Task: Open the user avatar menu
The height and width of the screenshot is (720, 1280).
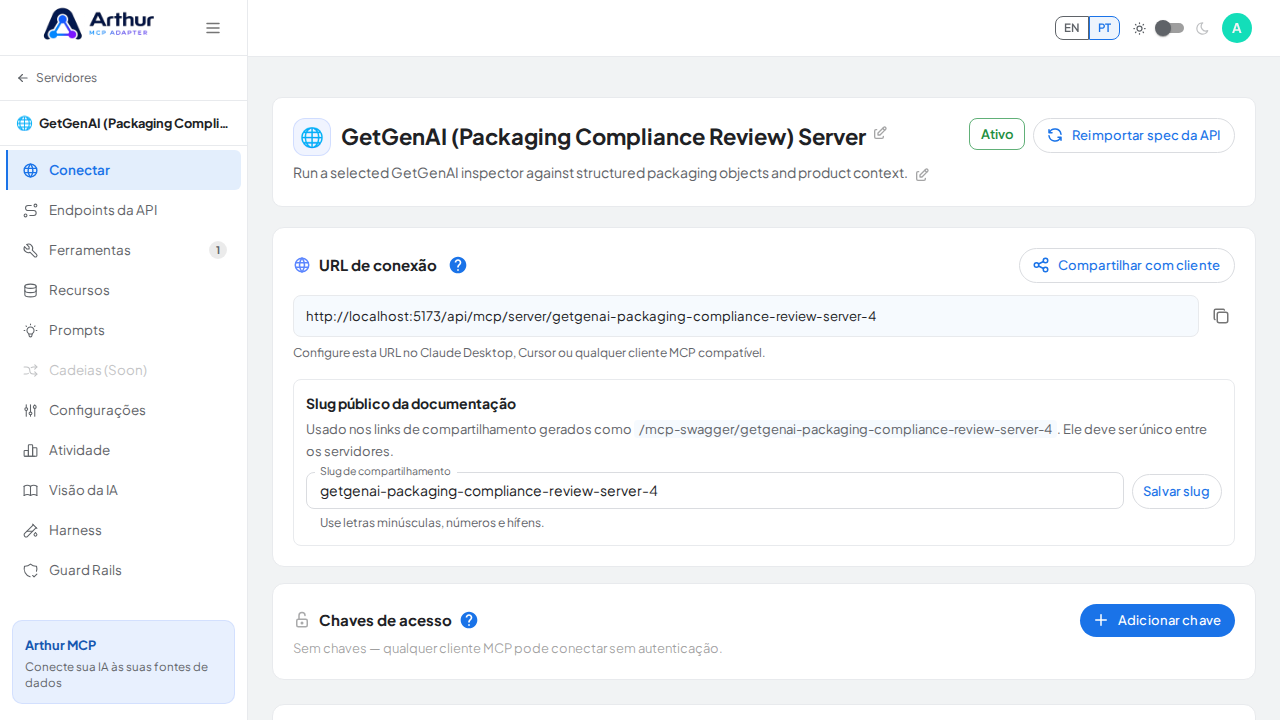Action: [1237, 28]
